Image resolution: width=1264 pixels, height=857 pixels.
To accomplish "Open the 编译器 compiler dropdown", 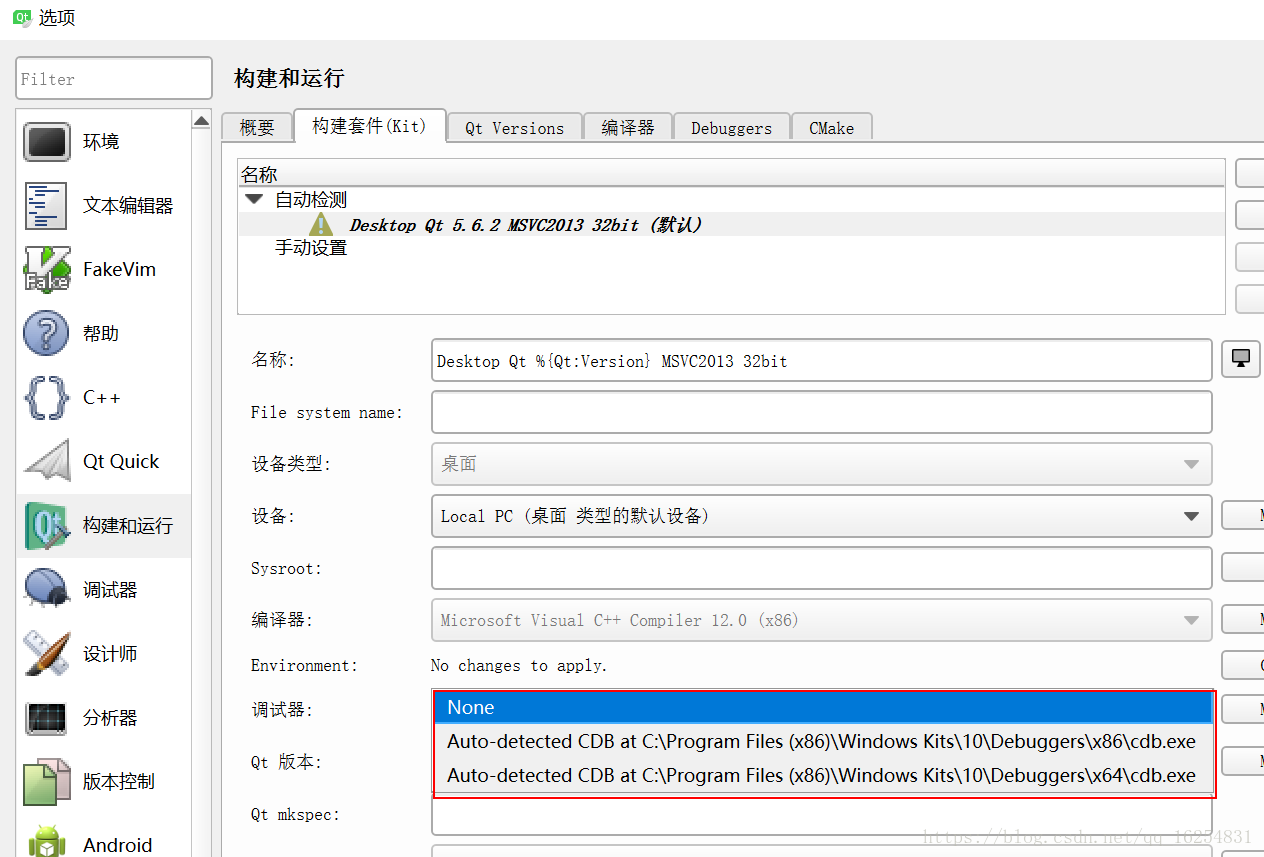I will (822, 620).
